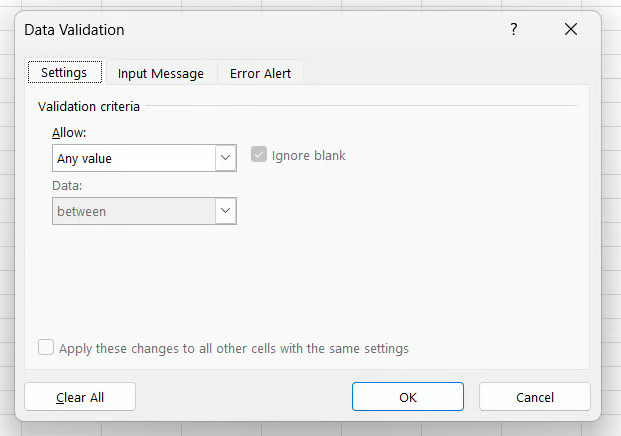Dismiss the dialog with Cancel
Image resolution: width=621 pixels, height=436 pixels.
[x=534, y=397]
